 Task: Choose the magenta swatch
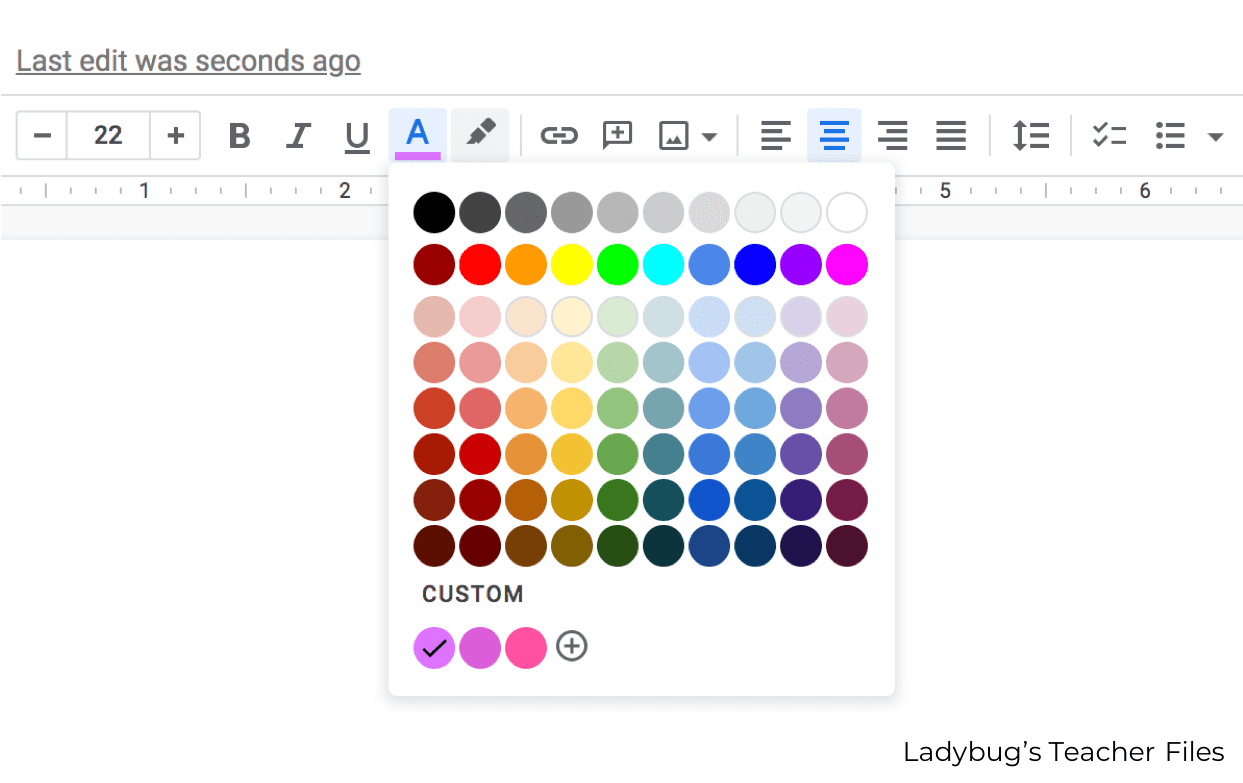pos(847,265)
